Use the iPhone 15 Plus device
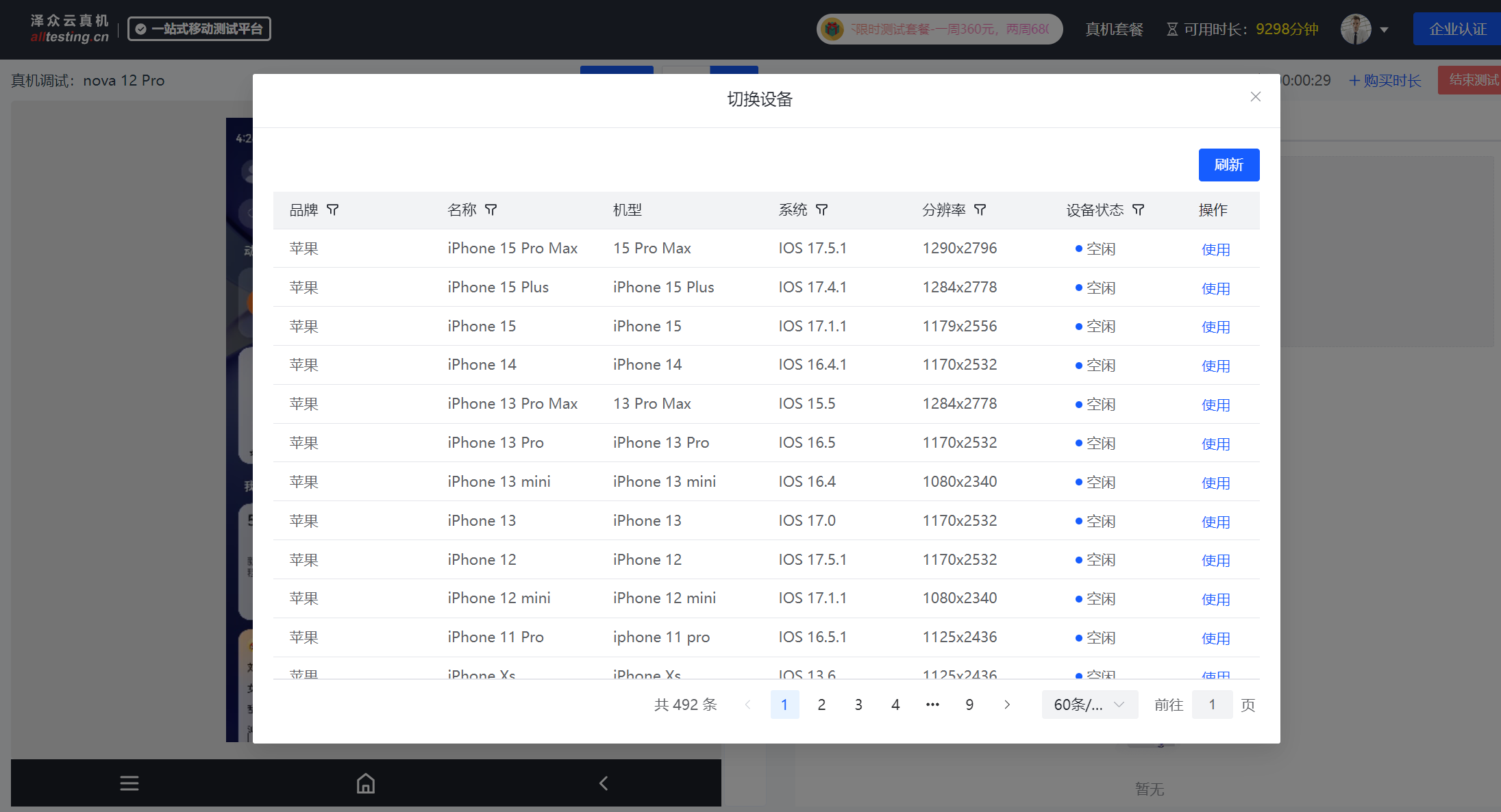This screenshot has width=1501, height=812. click(x=1216, y=288)
